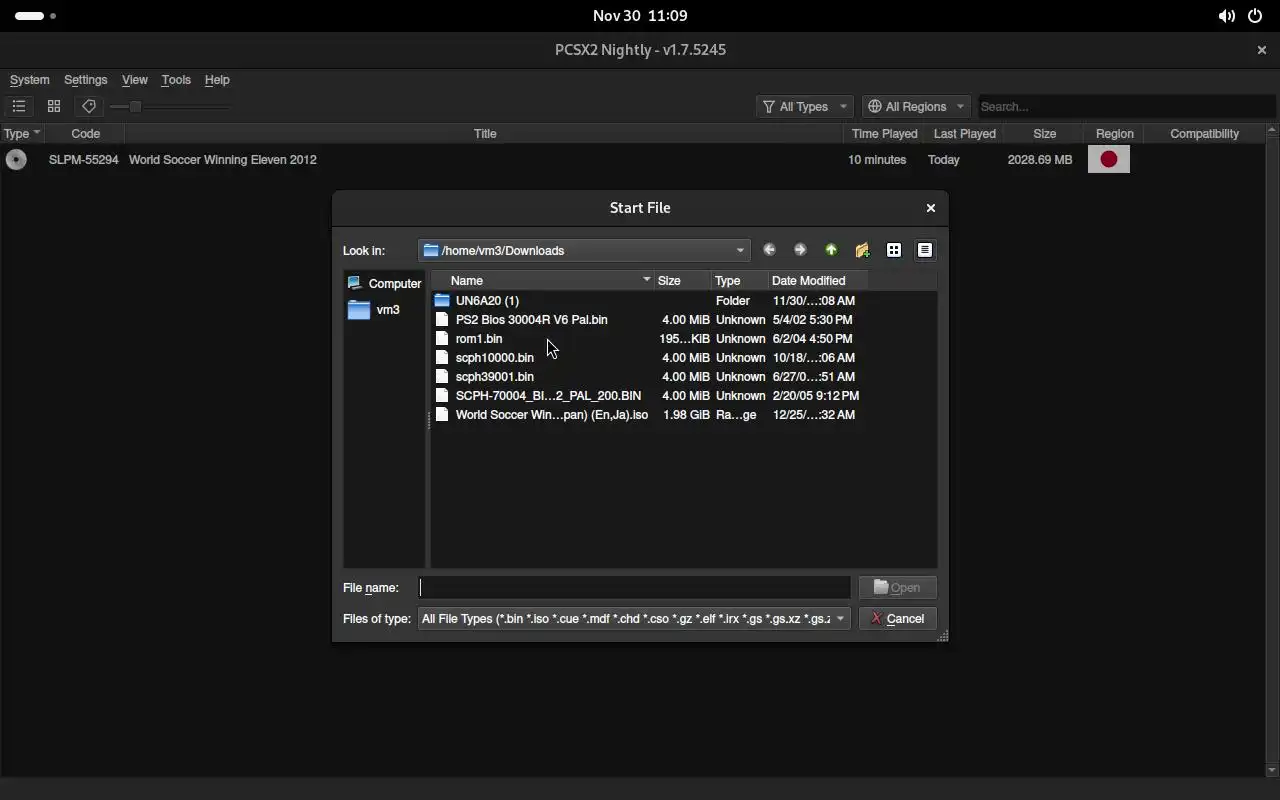Go to parent directory icon
The image size is (1280, 800).
coord(831,250)
